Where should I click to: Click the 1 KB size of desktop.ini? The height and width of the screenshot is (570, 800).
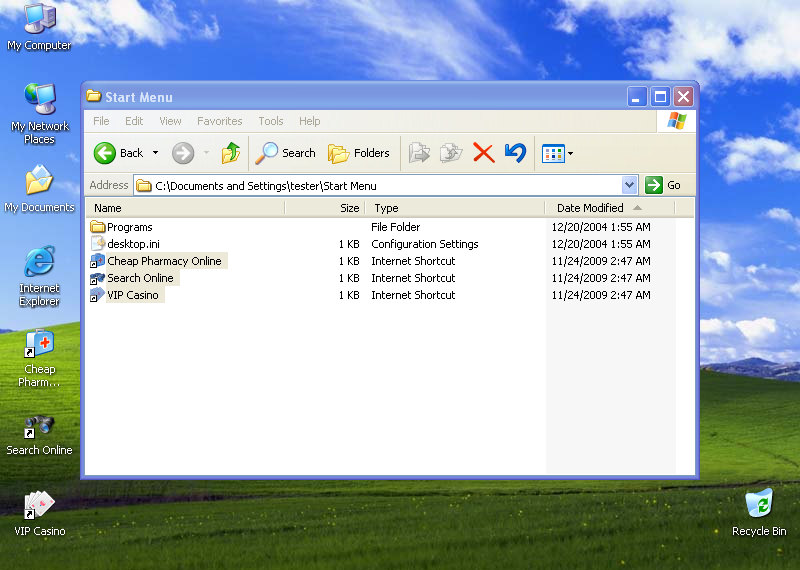coord(349,244)
